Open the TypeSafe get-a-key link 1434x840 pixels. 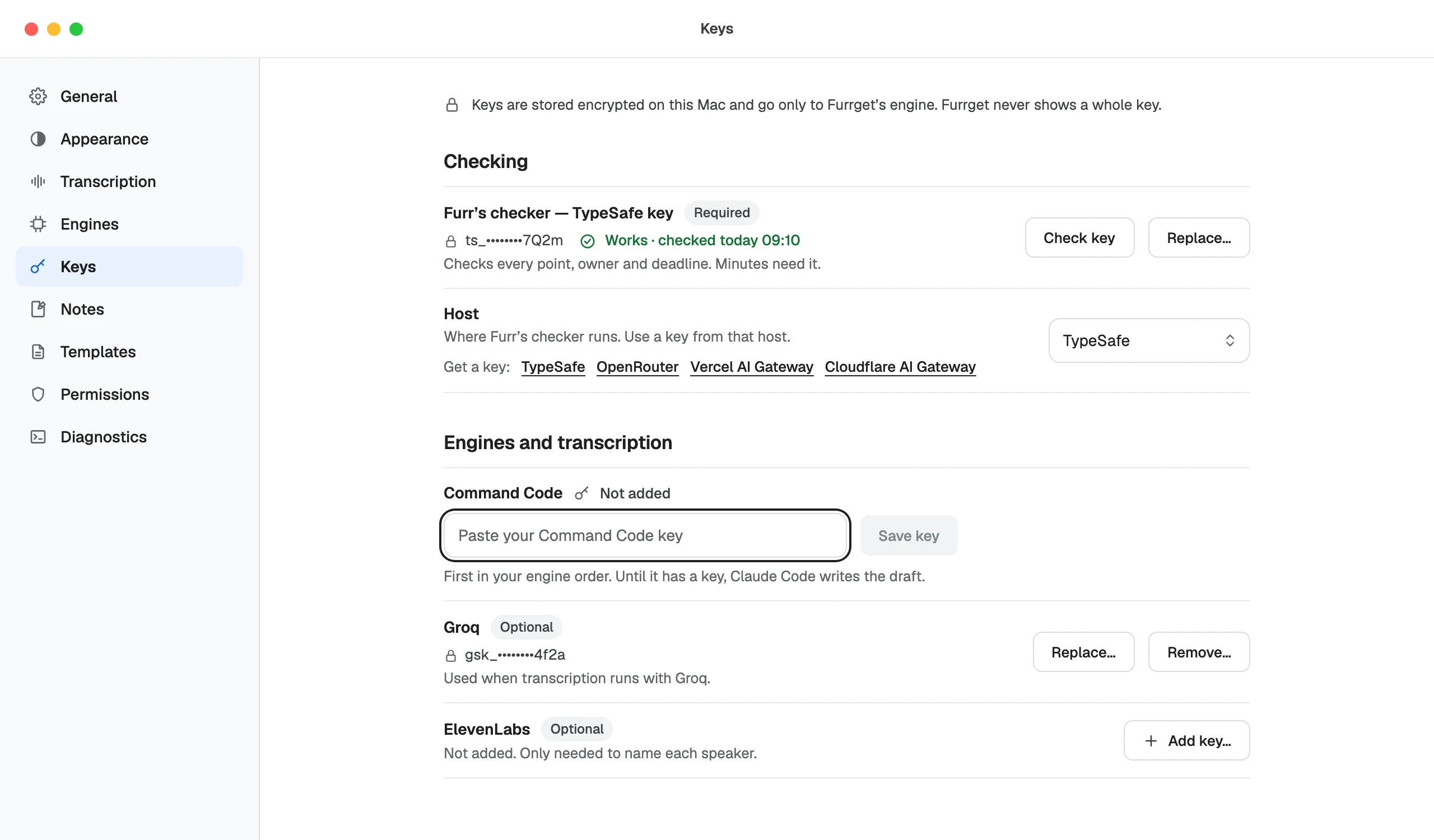552,367
